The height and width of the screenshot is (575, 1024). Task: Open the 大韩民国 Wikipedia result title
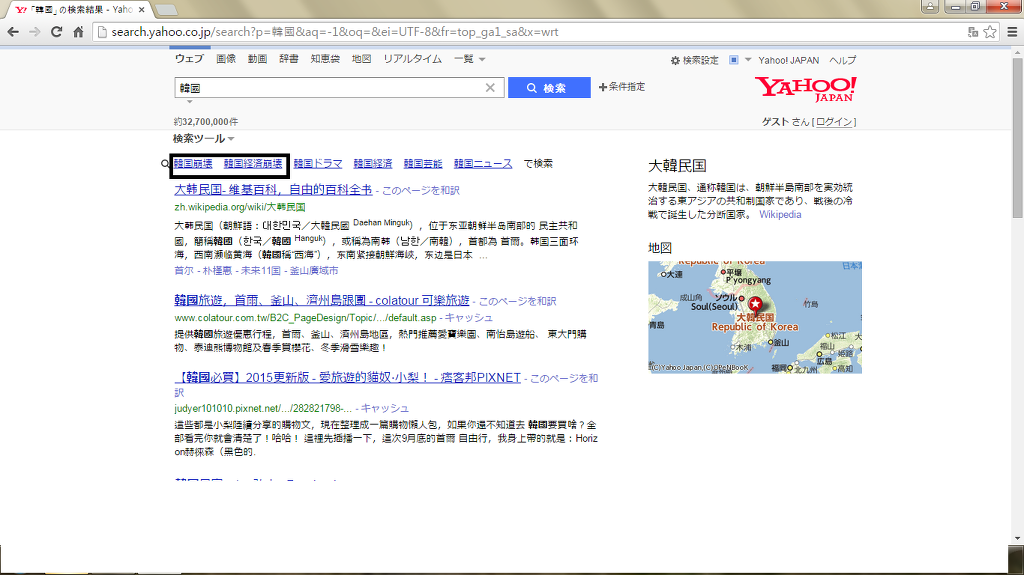[x=273, y=189]
